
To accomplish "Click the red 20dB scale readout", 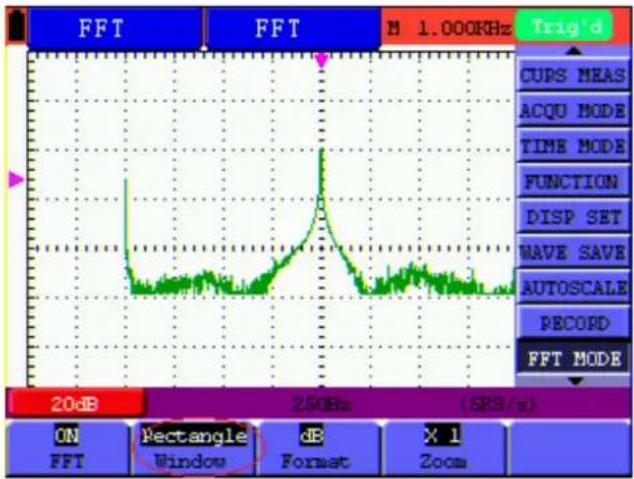I will pyautogui.click(x=75, y=403).
